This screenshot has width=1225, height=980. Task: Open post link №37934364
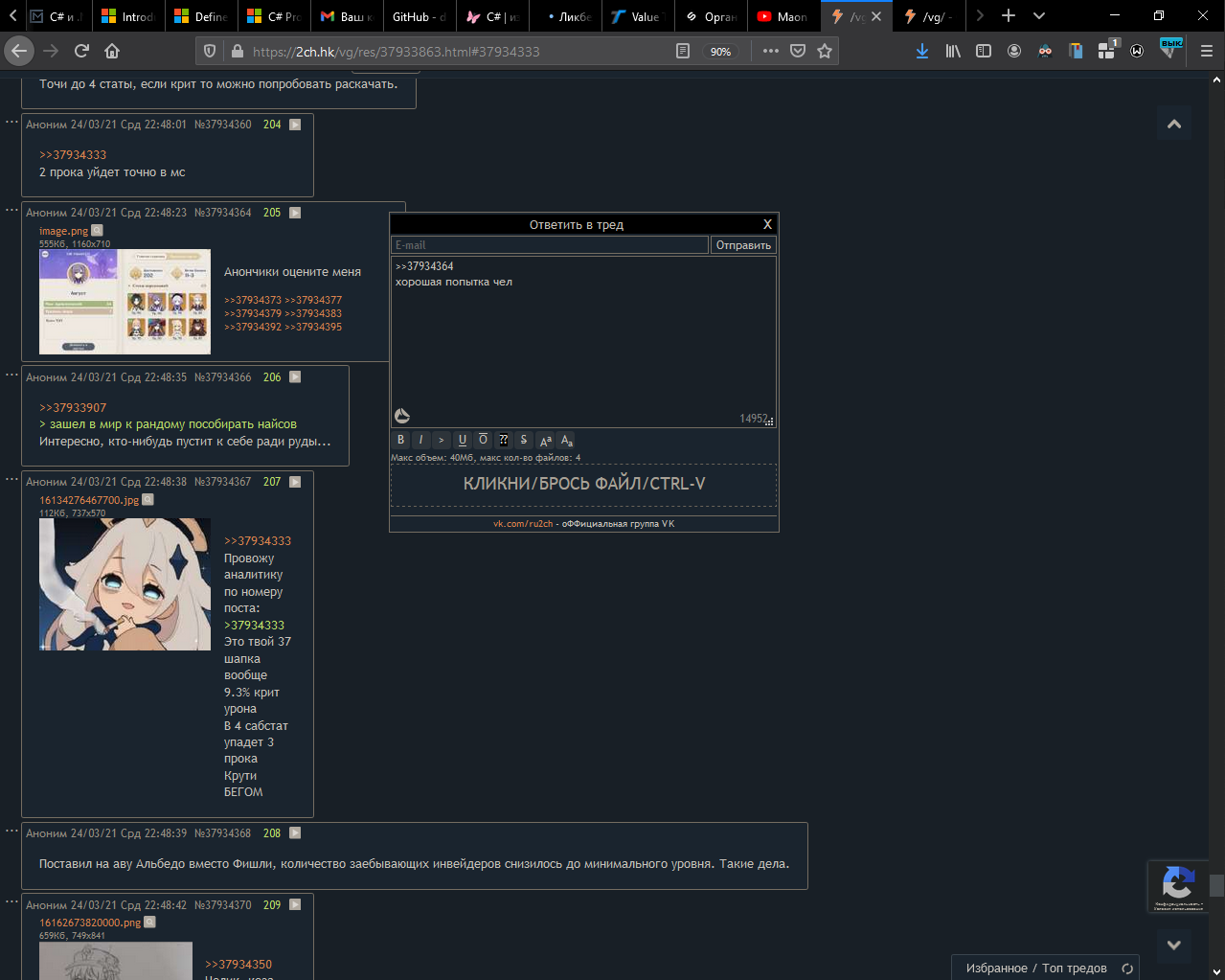pyautogui.click(x=222, y=213)
